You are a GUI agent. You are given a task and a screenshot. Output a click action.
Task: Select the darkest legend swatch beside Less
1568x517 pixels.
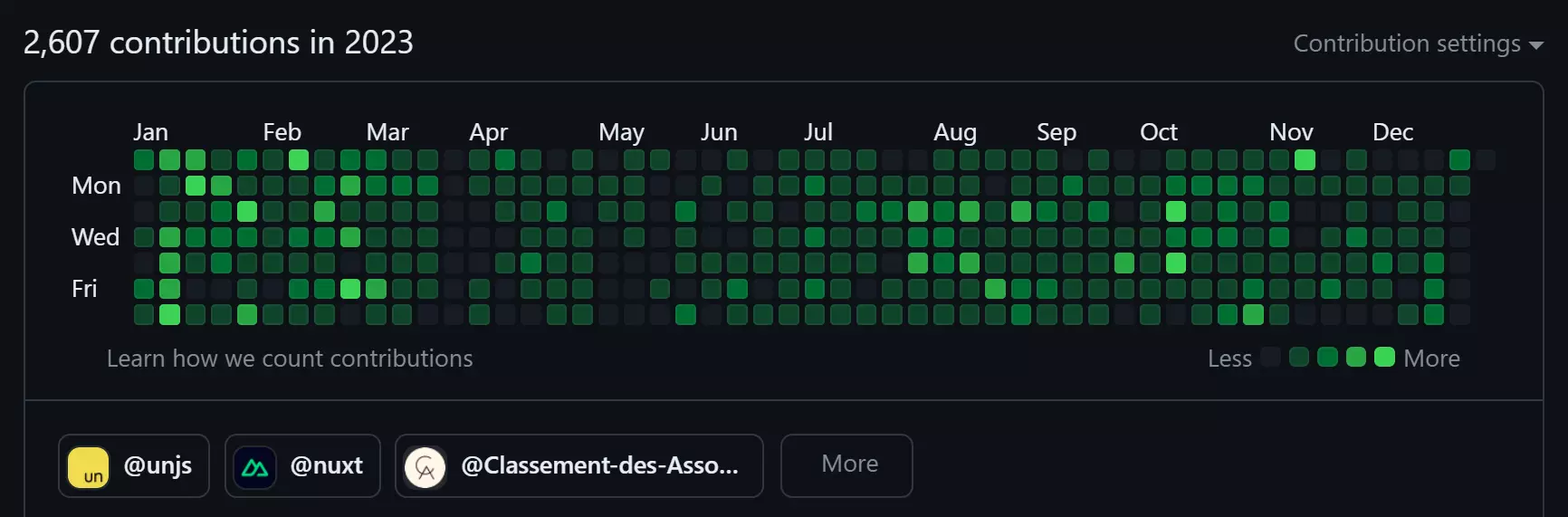pos(1271,357)
